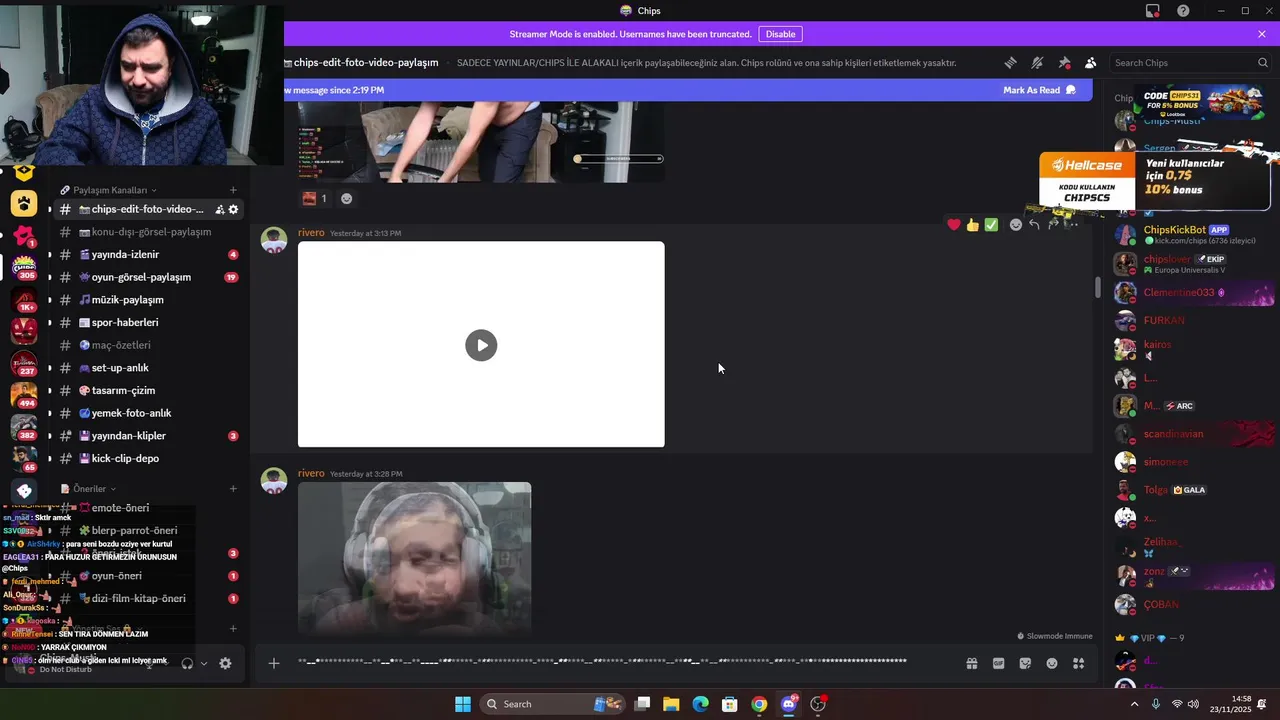Open konu-dışı-görsel-paylaşım channel
1280x720 pixels.
pos(147,232)
